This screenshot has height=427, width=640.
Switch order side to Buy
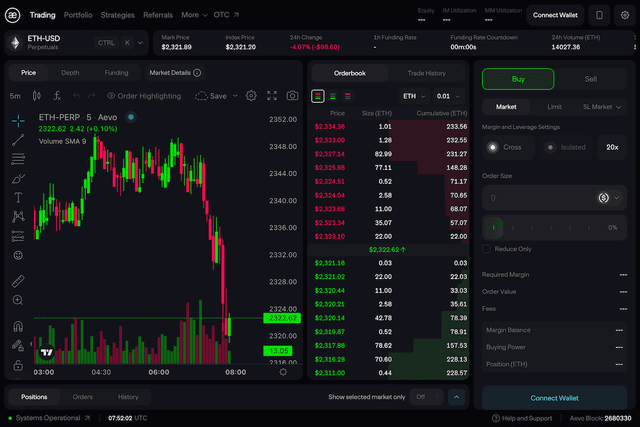[x=518, y=79]
